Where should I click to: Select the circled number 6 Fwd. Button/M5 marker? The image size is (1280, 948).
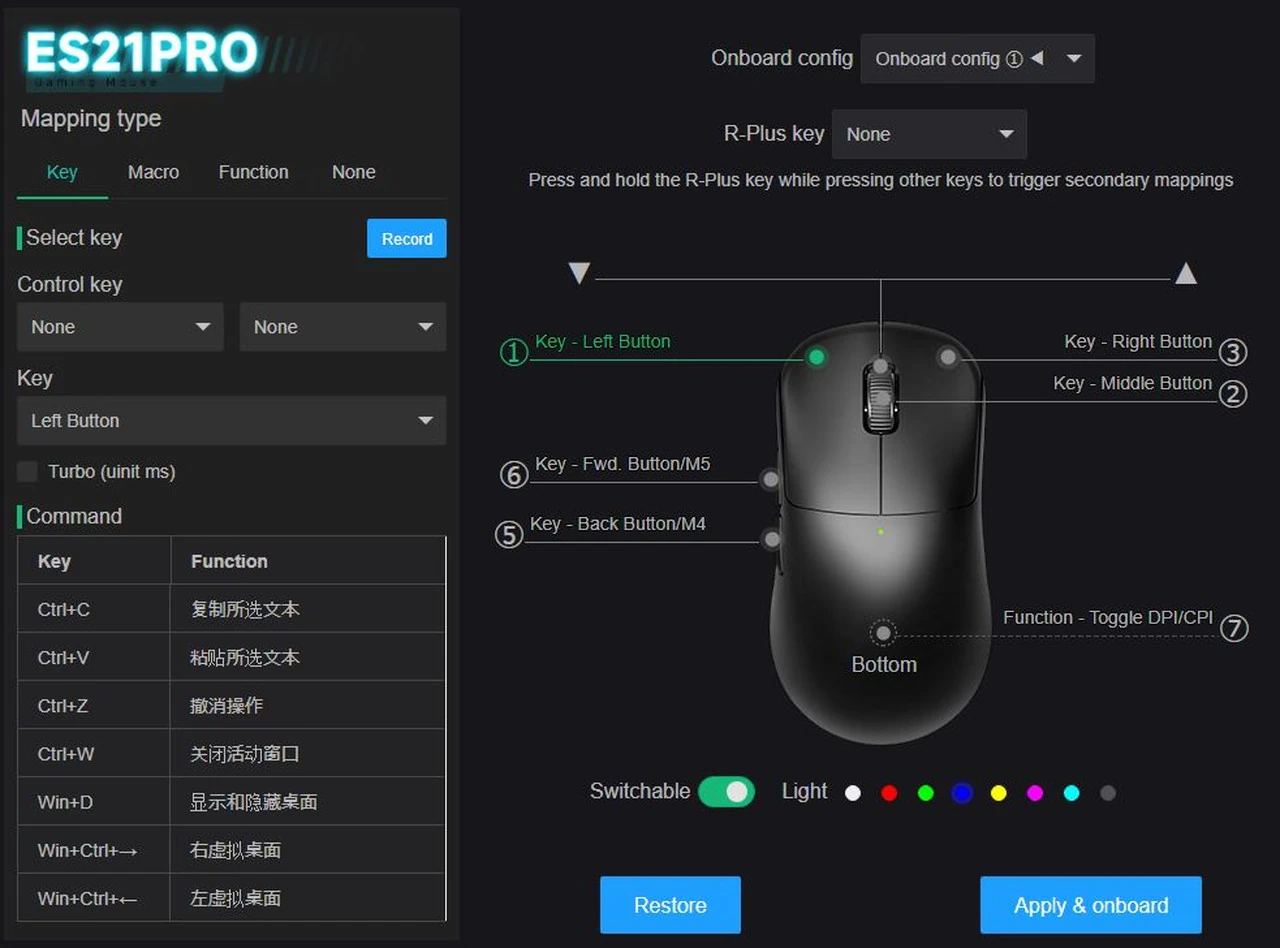pos(513,474)
